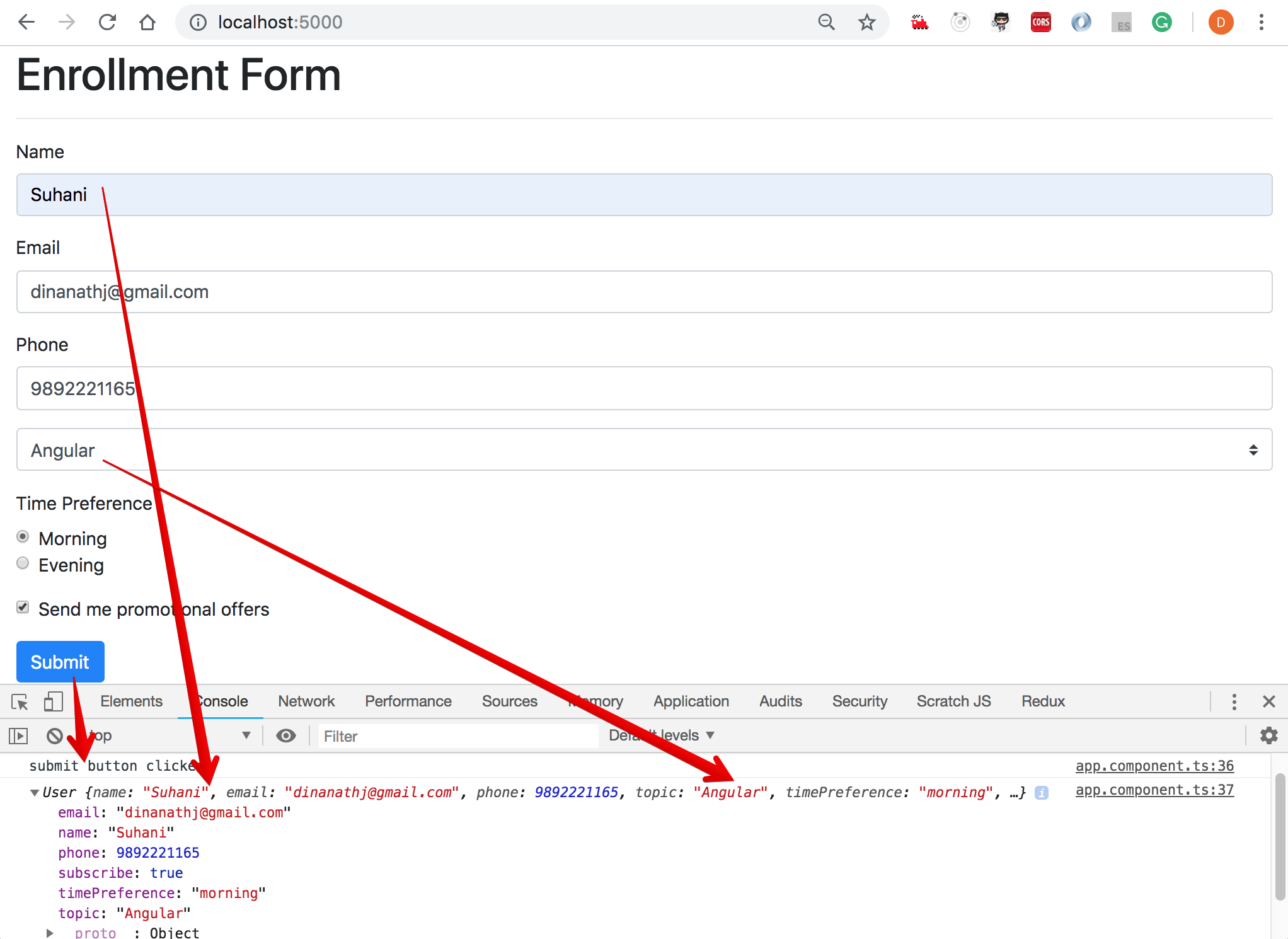Image resolution: width=1288 pixels, height=939 pixels.
Task: Show the console sidebar panel icon
Action: pos(18,735)
